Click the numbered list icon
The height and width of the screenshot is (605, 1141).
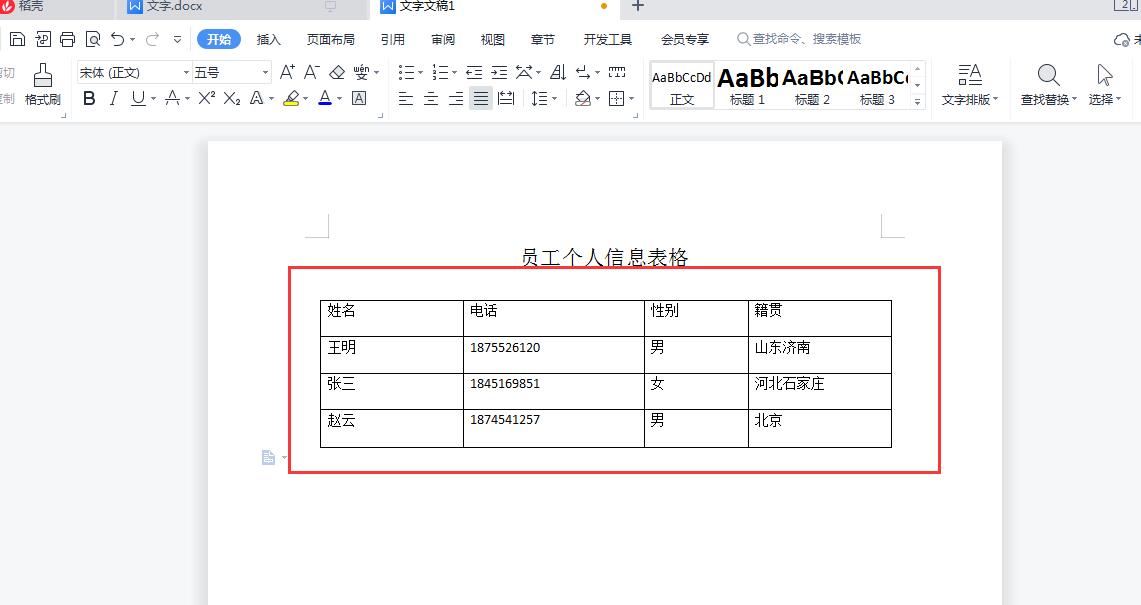tap(440, 72)
